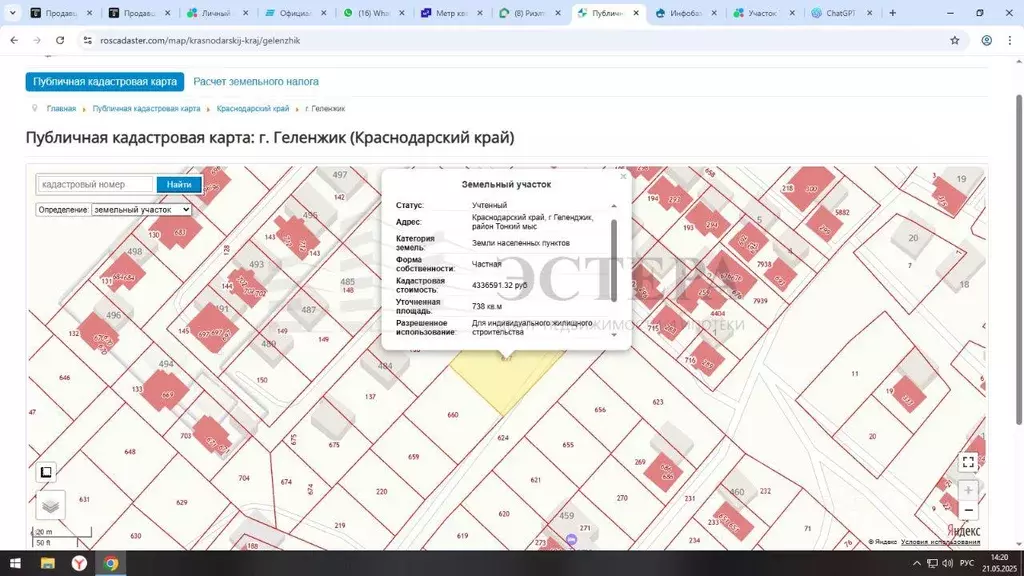
Task: Switch to Инфобаза browser tab
Action: pyautogui.click(x=685, y=12)
